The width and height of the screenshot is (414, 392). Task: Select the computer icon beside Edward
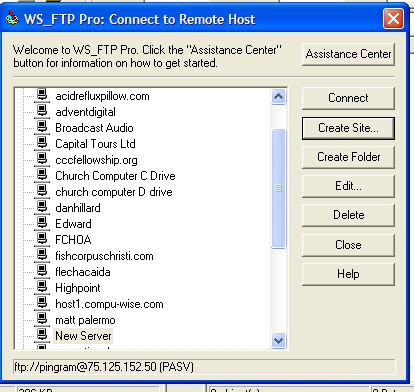(x=42, y=223)
